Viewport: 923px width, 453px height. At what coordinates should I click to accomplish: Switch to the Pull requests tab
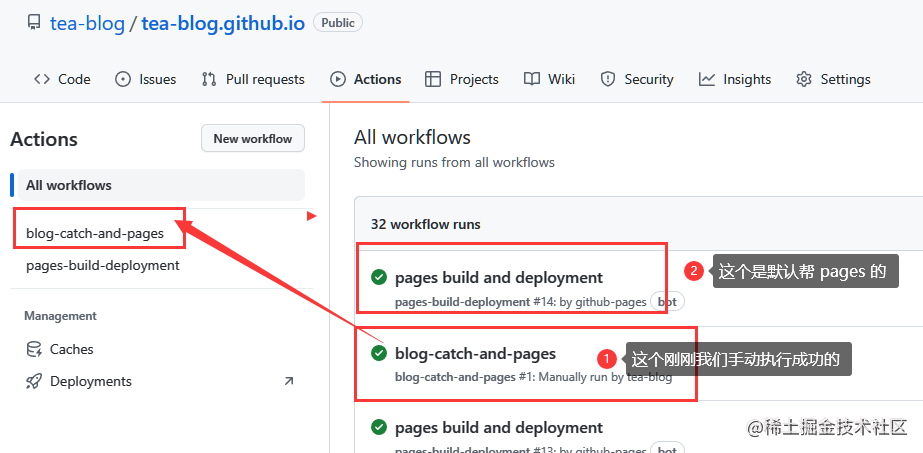253,79
